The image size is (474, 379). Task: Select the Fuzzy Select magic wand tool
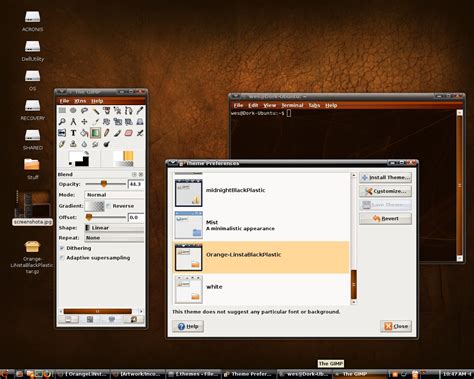coord(95,111)
